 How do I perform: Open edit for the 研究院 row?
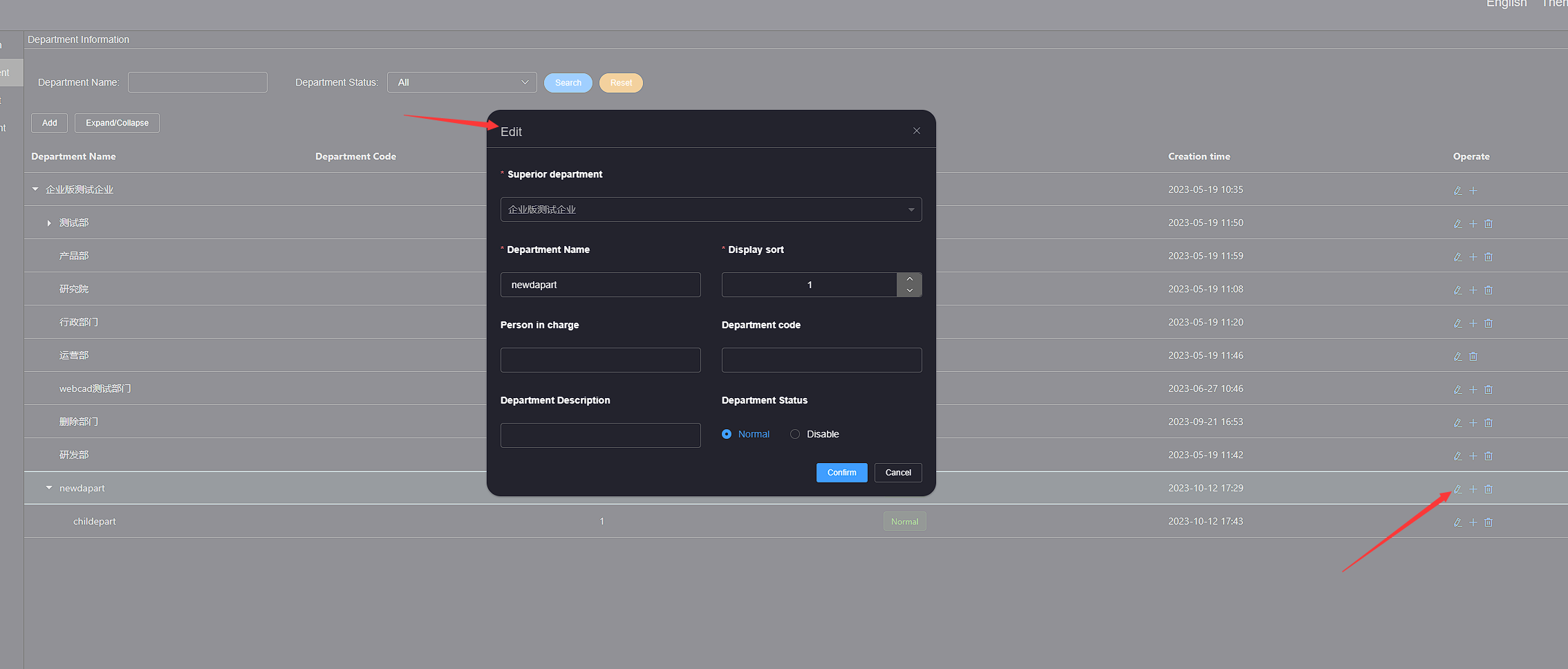[x=1457, y=290]
